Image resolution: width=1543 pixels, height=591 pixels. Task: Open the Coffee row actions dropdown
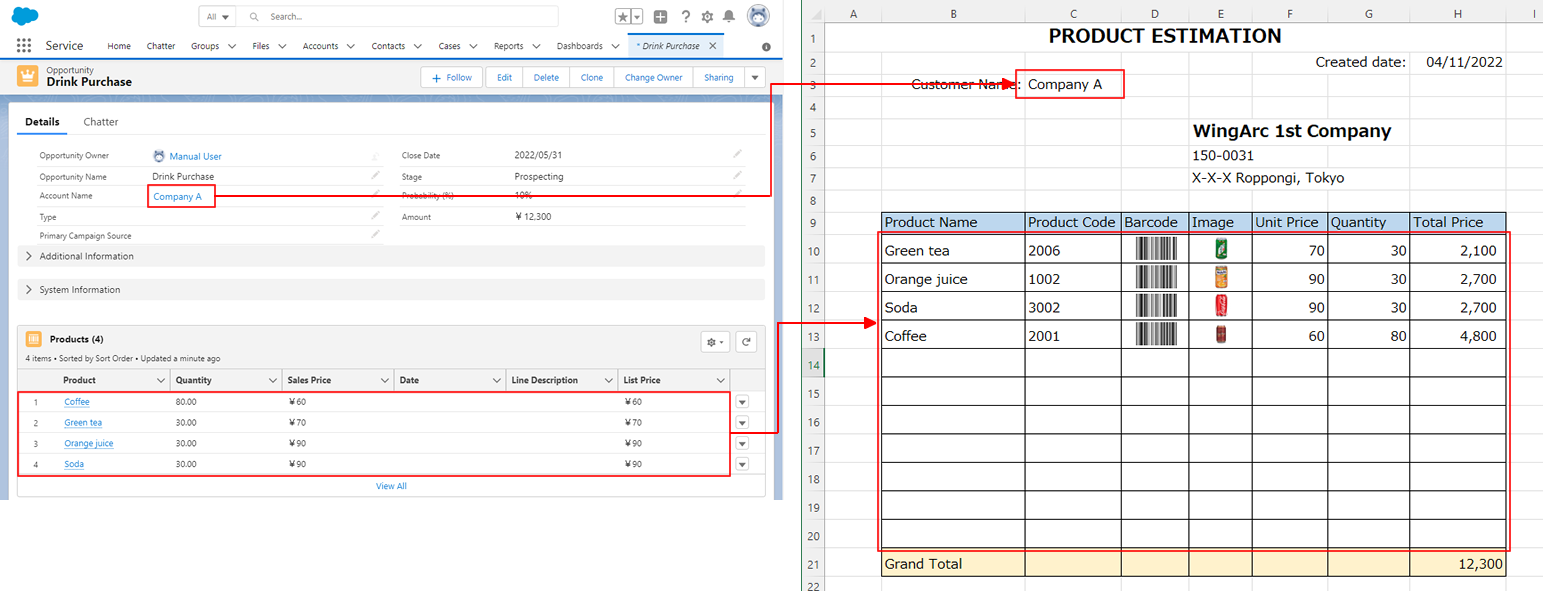point(742,401)
